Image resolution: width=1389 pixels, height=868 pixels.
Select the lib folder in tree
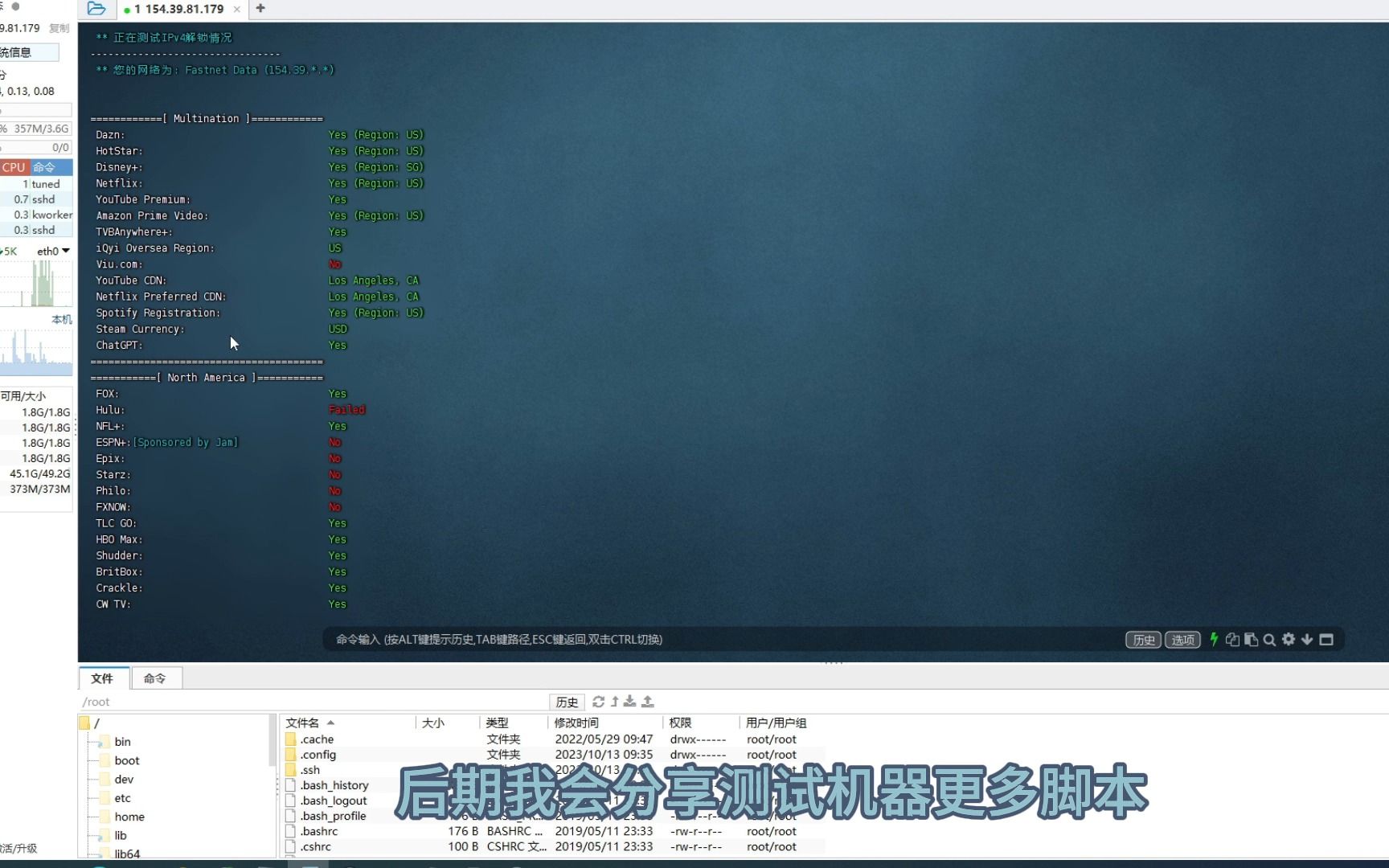pos(113,835)
